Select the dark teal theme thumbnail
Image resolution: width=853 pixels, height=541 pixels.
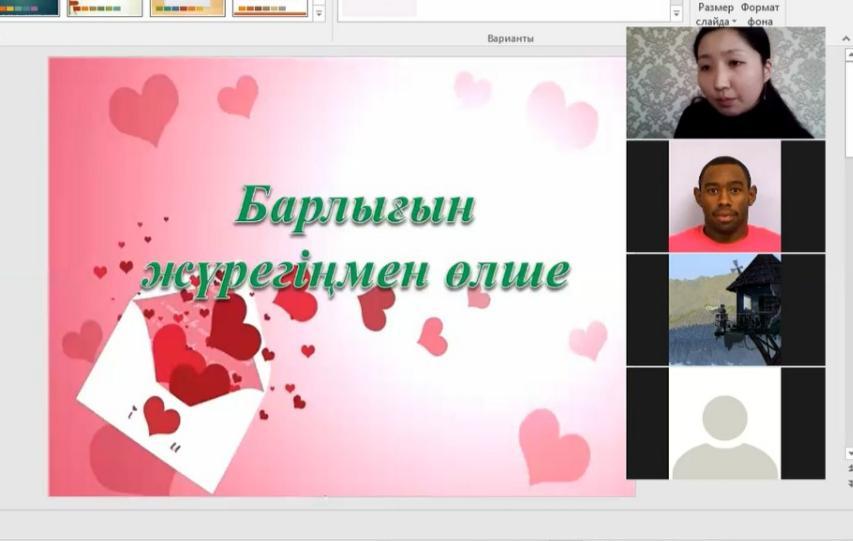click(x=29, y=8)
